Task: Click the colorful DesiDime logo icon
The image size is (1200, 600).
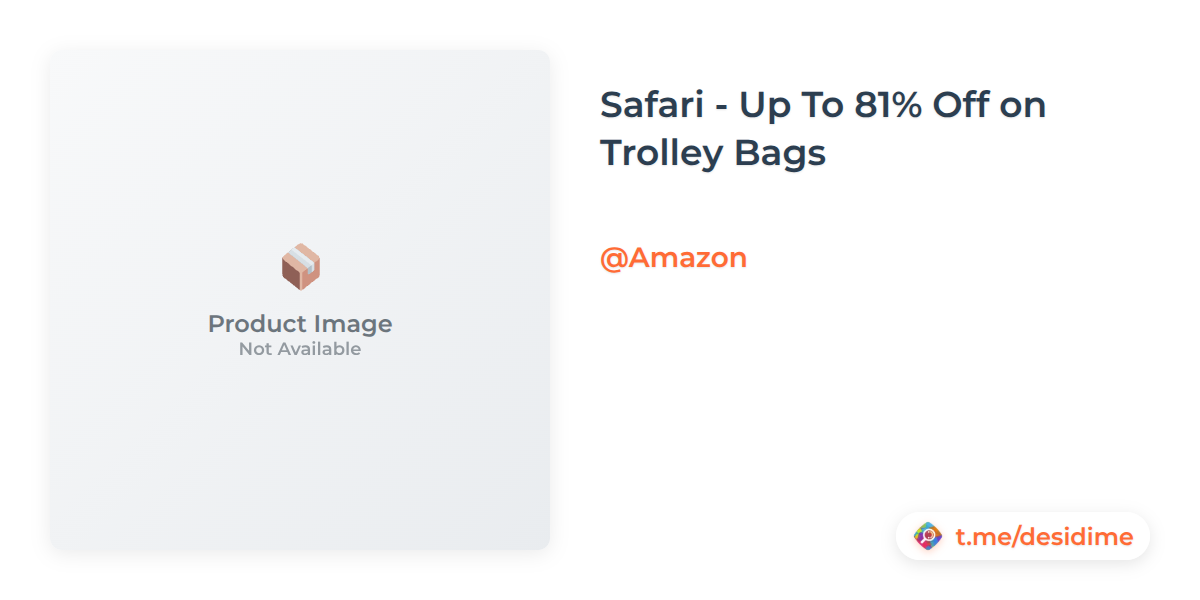Action: point(928,537)
